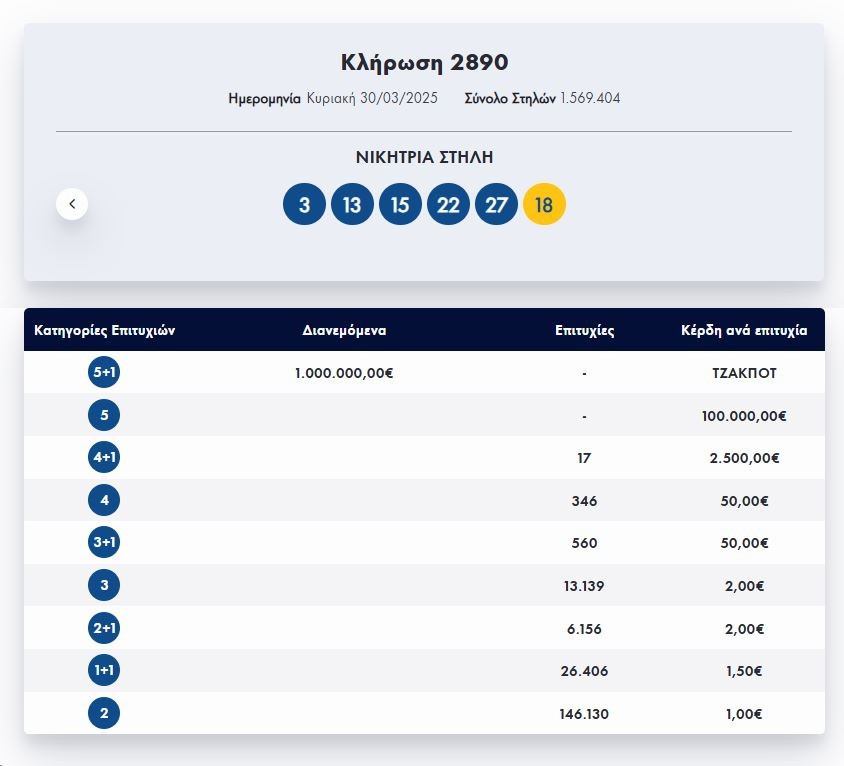Screen dimensions: 844x766
Task: Click the 4+1 category badge
Action: pyautogui.click(x=104, y=458)
